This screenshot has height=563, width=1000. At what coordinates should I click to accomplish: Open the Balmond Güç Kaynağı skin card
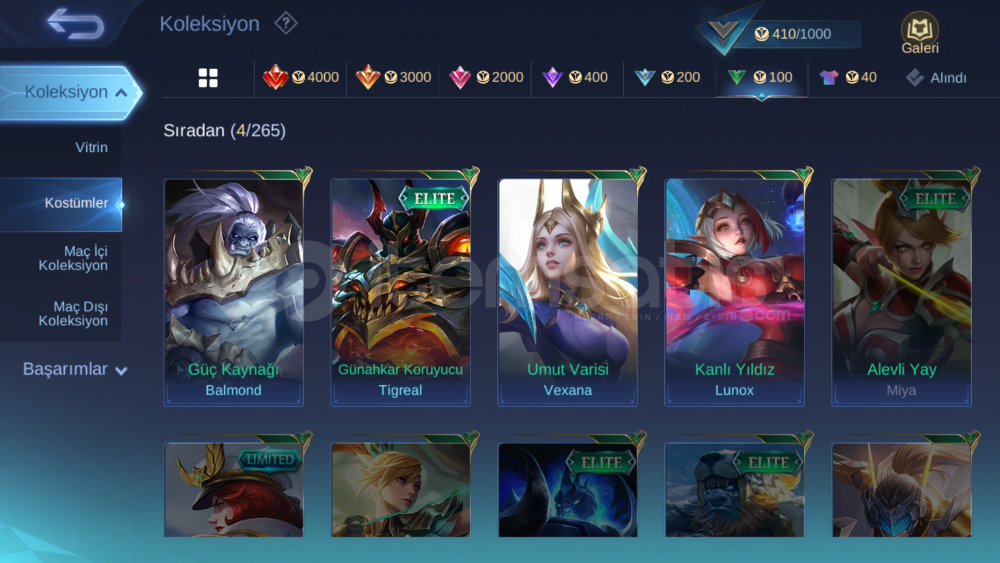pos(233,291)
